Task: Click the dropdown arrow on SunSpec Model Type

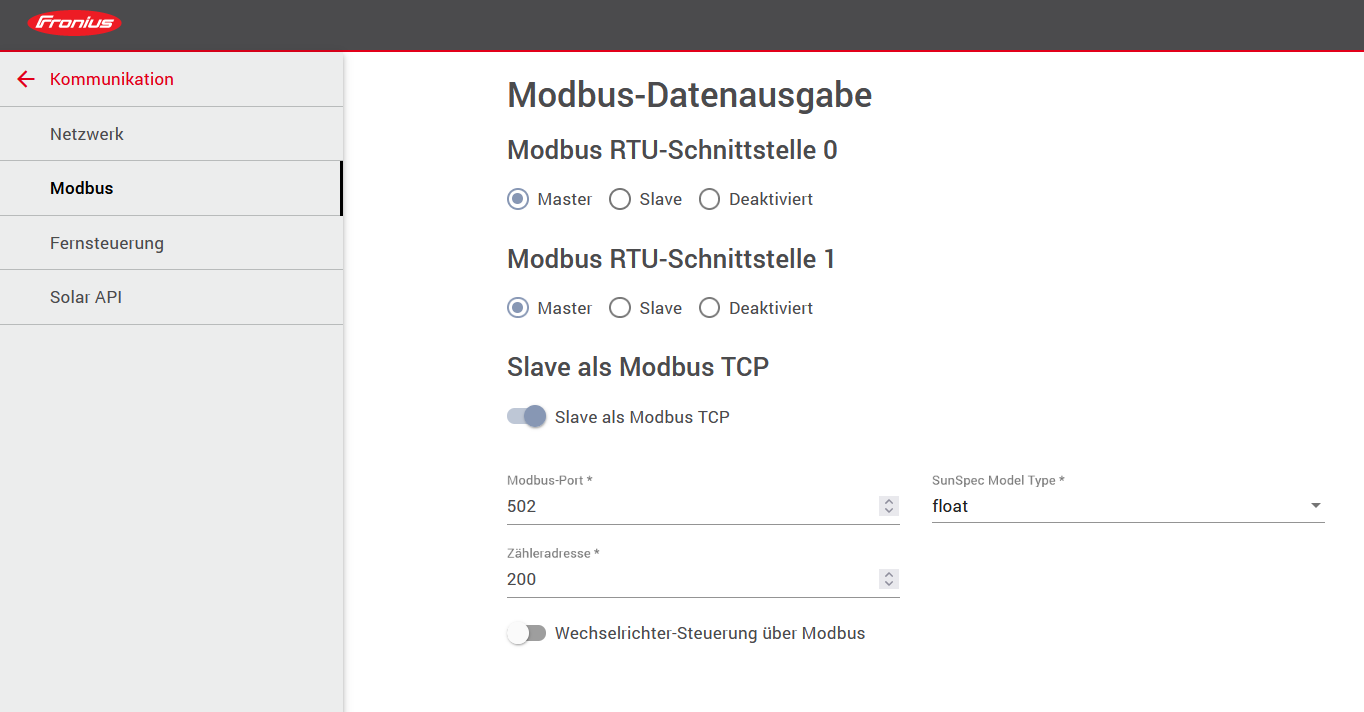Action: (x=1315, y=505)
